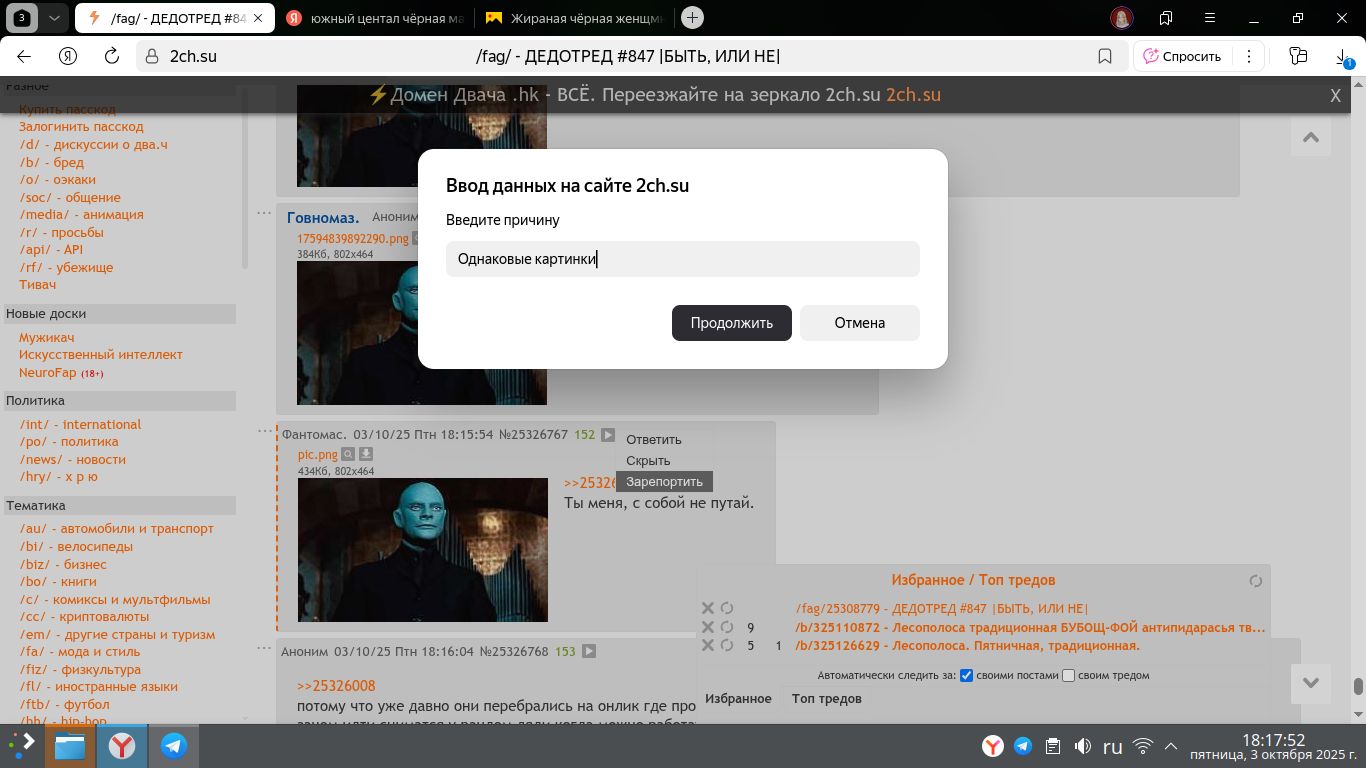Check the 'своим тредом' checkbox

[x=1068, y=675]
